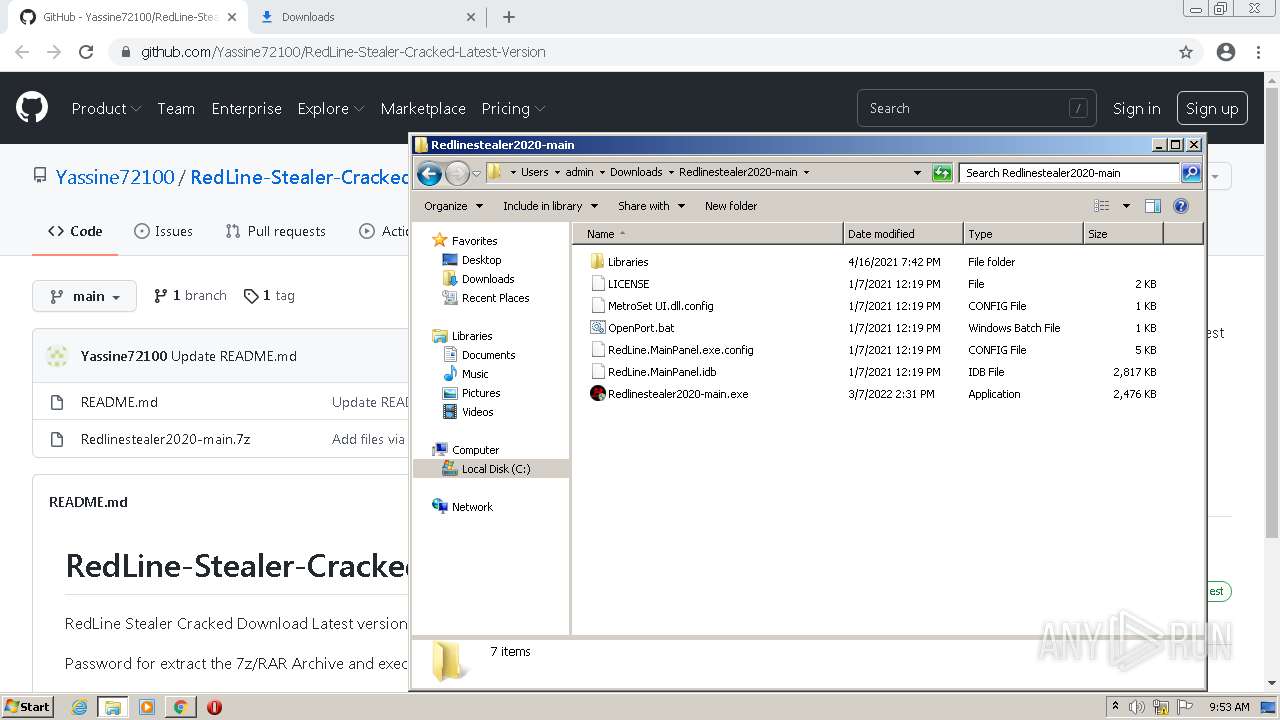Image resolution: width=1280 pixels, height=720 pixels.
Task: Open the README.md file link
Action: coord(119,402)
